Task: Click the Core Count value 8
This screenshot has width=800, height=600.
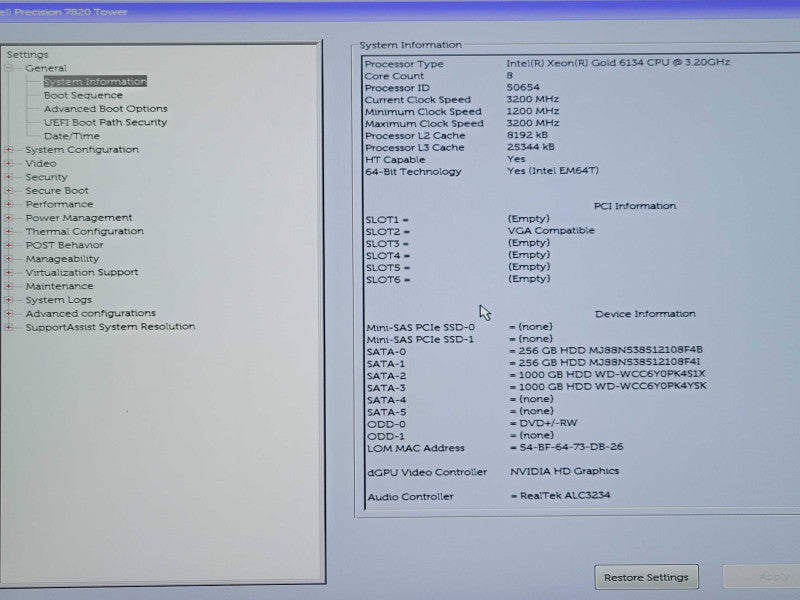Action: (510, 75)
